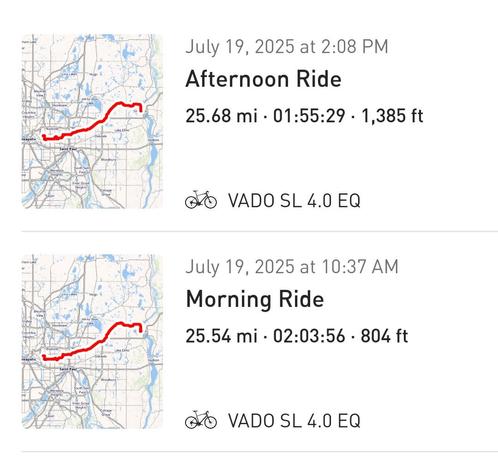498x462 pixels.
Task: Open the Afternoon Ride activity title
Action: pyautogui.click(x=263, y=79)
